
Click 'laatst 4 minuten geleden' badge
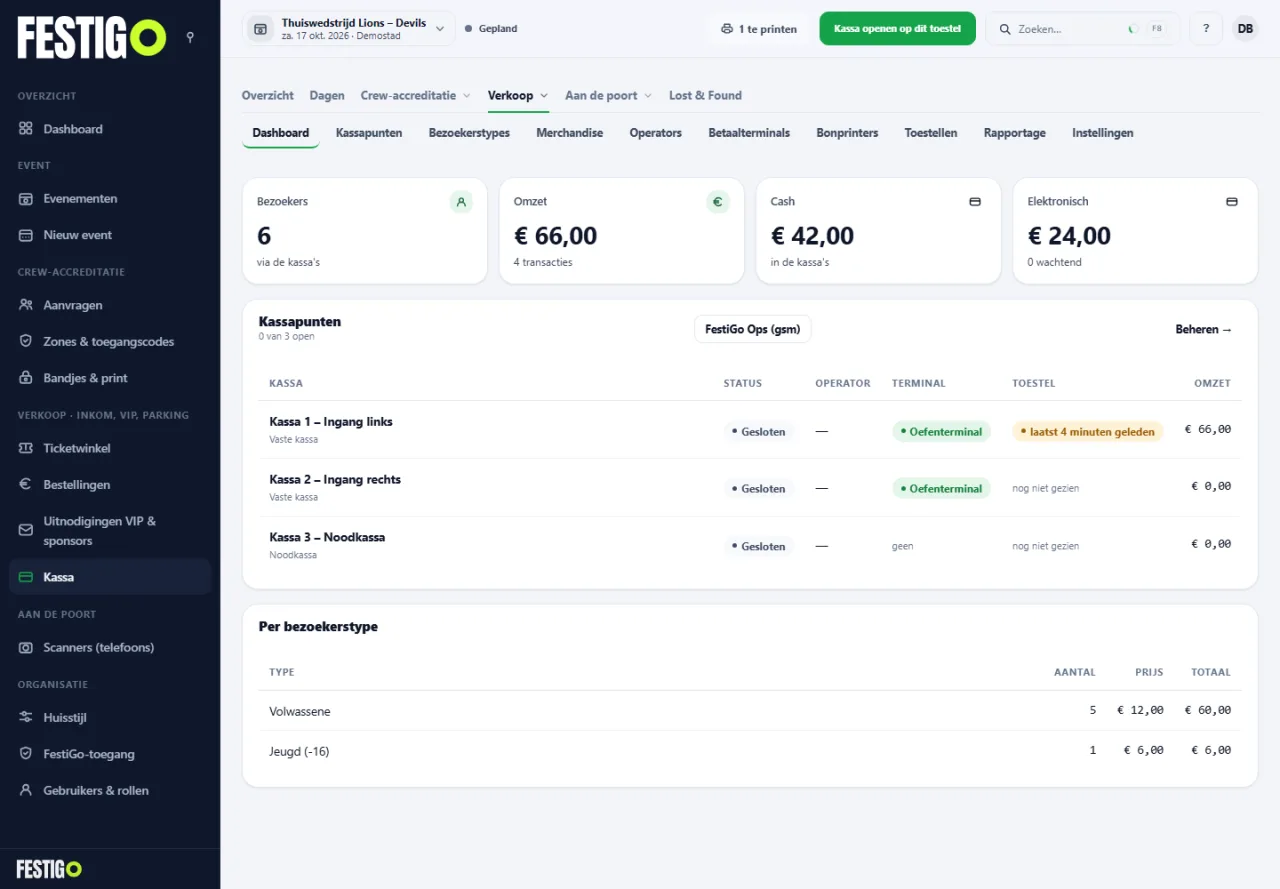pyautogui.click(x=1088, y=432)
